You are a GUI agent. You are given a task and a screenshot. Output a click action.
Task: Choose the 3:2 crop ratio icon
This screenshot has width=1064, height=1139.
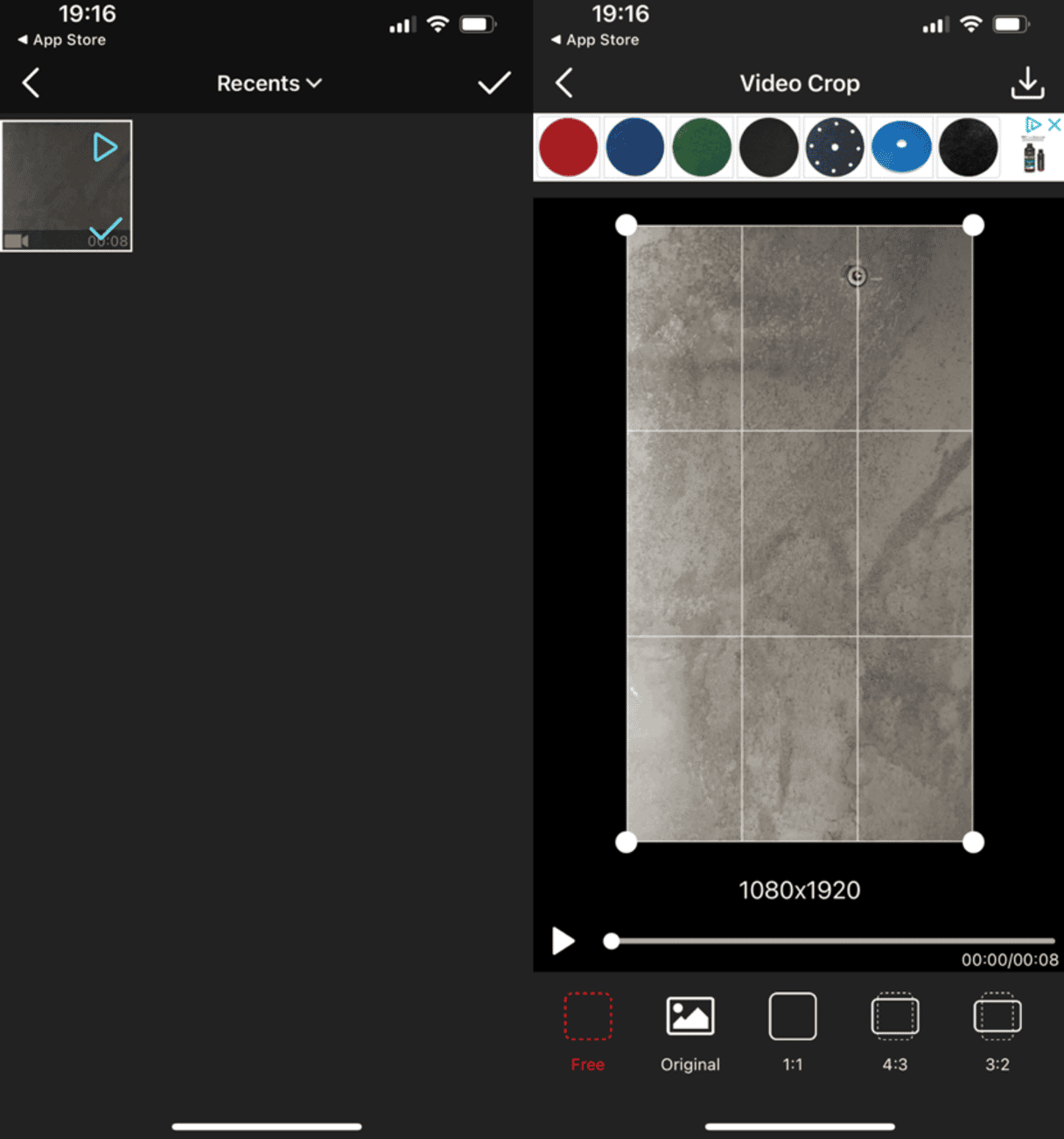click(x=997, y=1017)
